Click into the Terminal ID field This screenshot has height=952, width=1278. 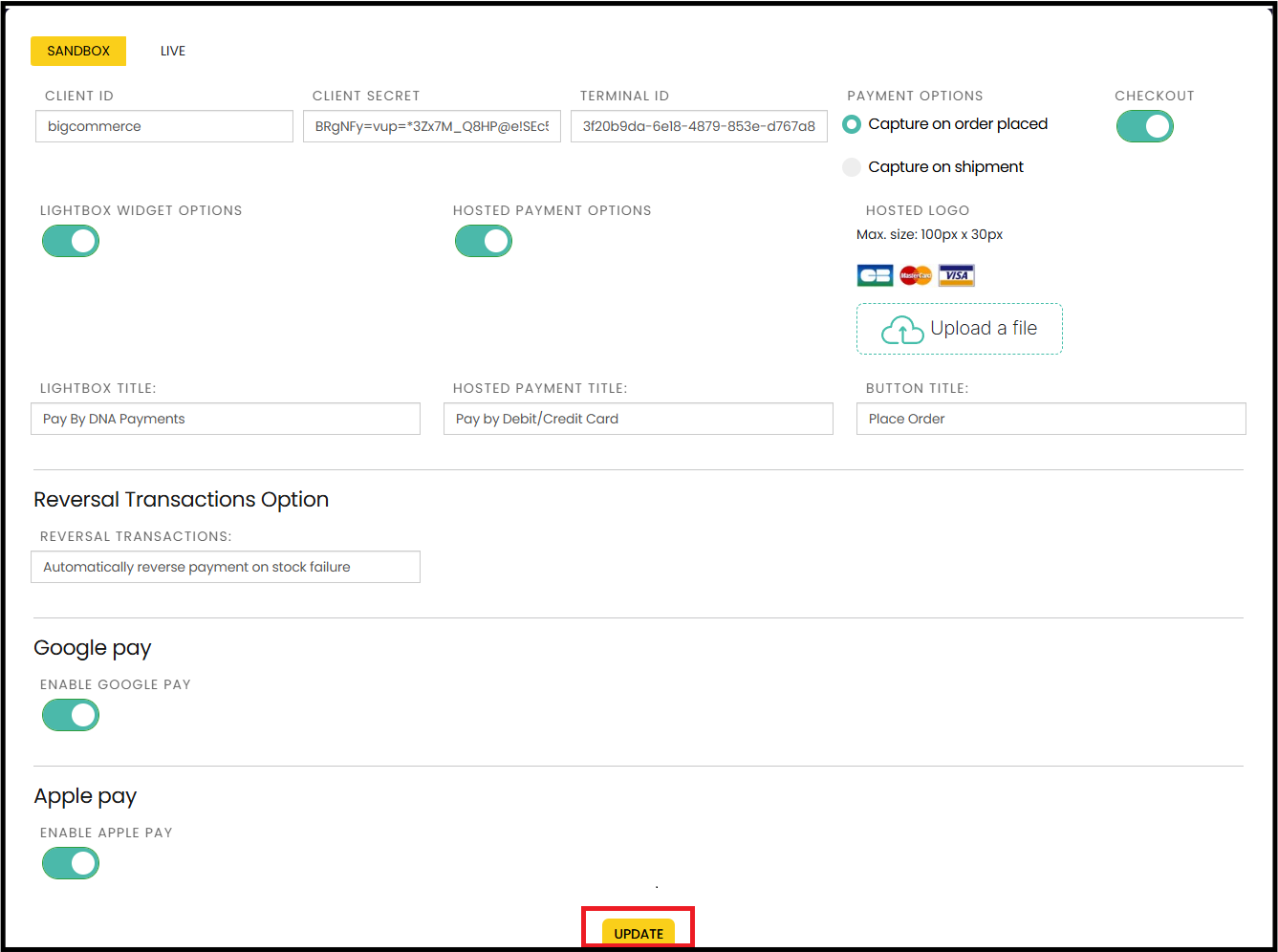[699, 126]
